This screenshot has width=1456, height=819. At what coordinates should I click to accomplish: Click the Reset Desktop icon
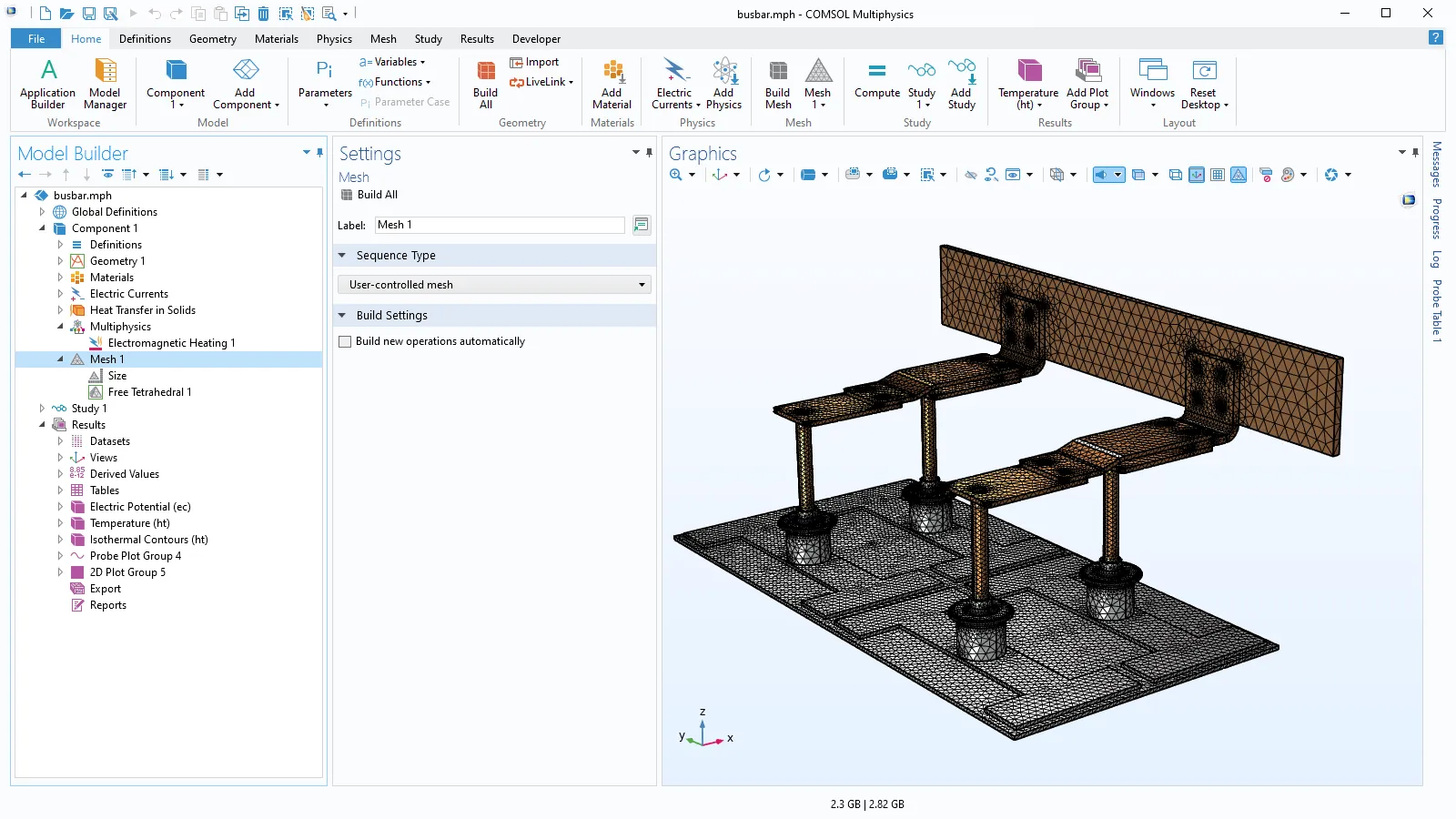coord(1203,84)
